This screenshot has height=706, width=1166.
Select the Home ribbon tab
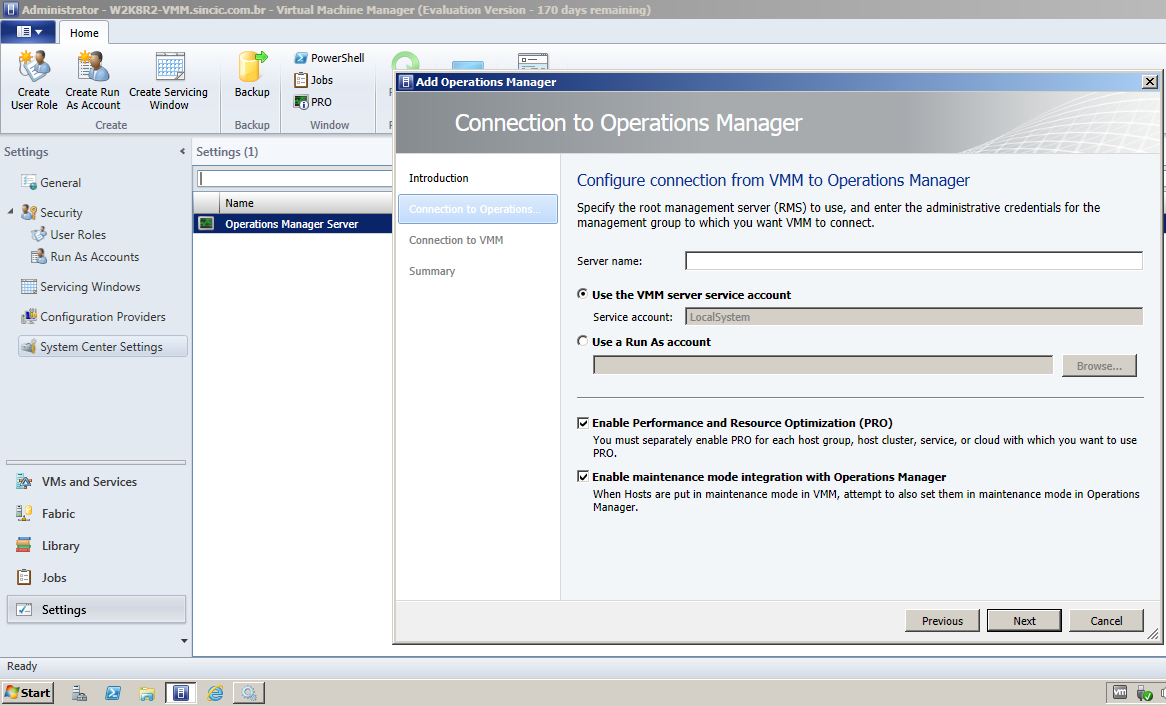pos(84,33)
